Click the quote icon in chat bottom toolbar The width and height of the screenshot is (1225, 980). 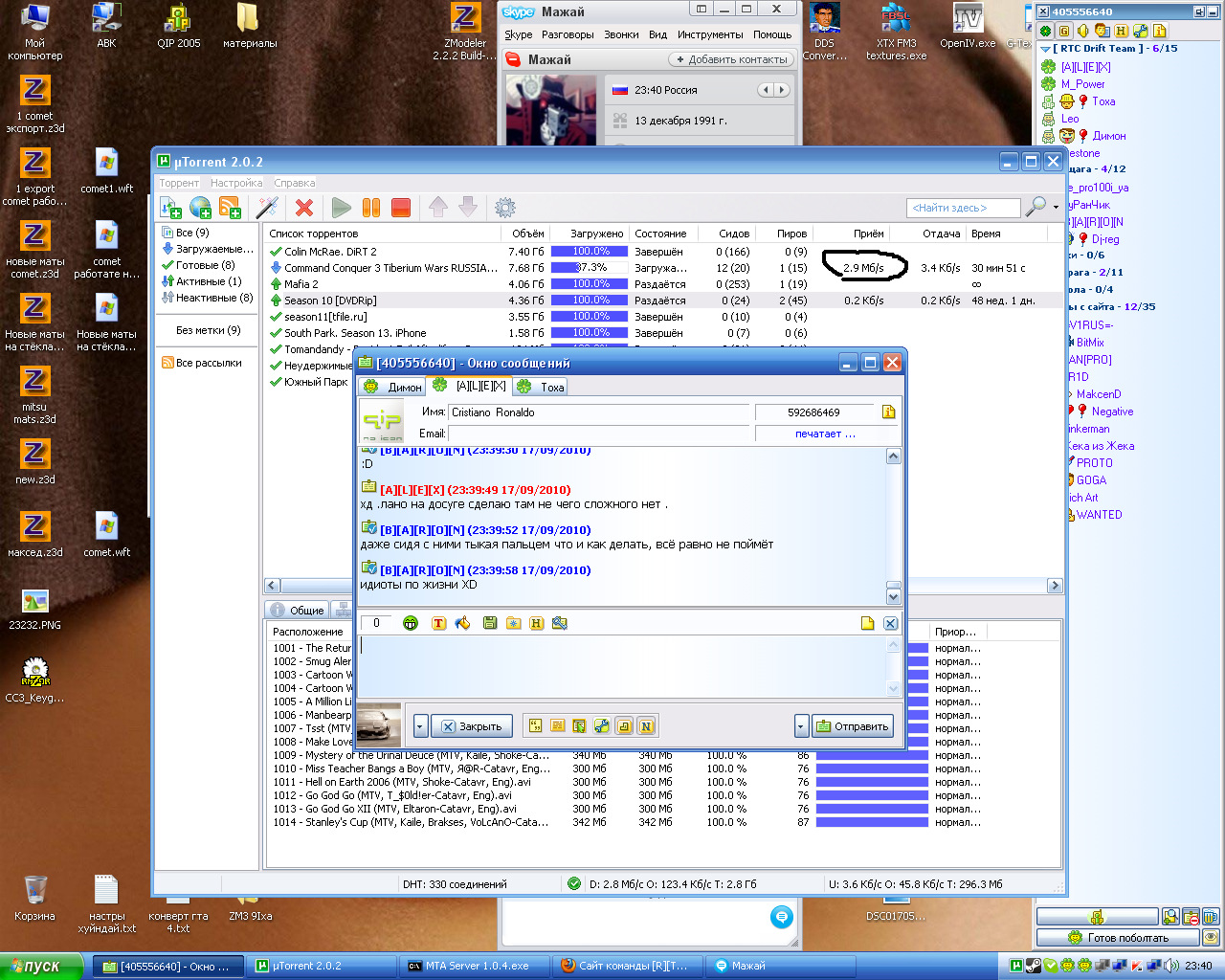click(x=535, y=726)
